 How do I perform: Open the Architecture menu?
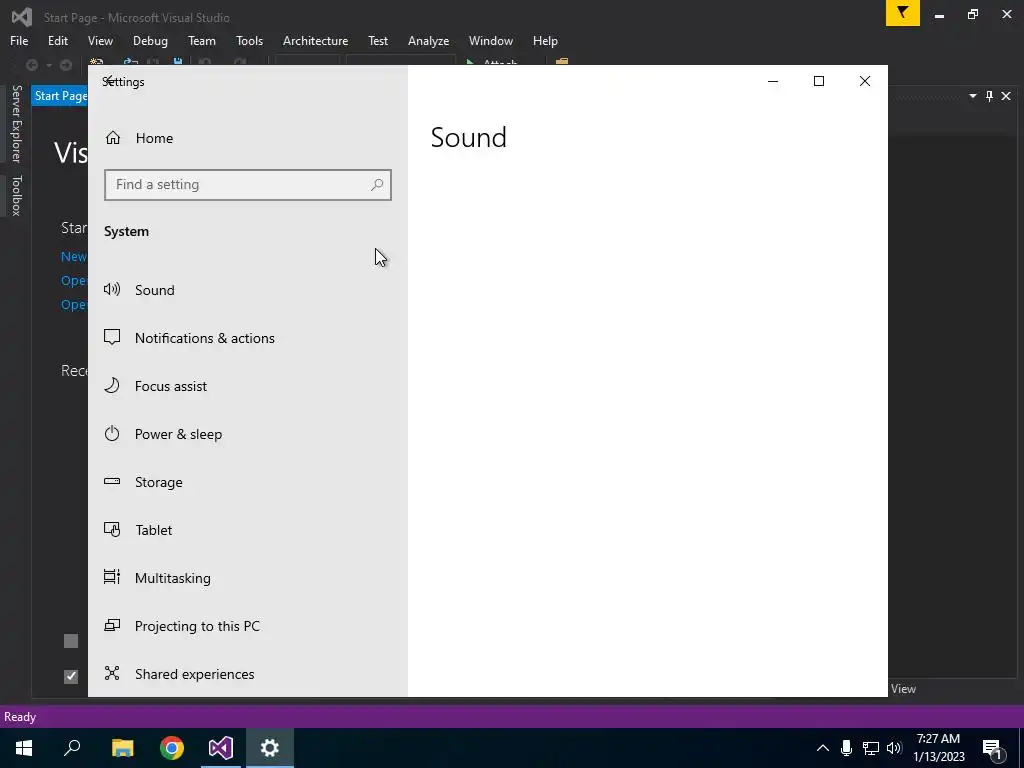pyautogui.click(x=315, y=40)
